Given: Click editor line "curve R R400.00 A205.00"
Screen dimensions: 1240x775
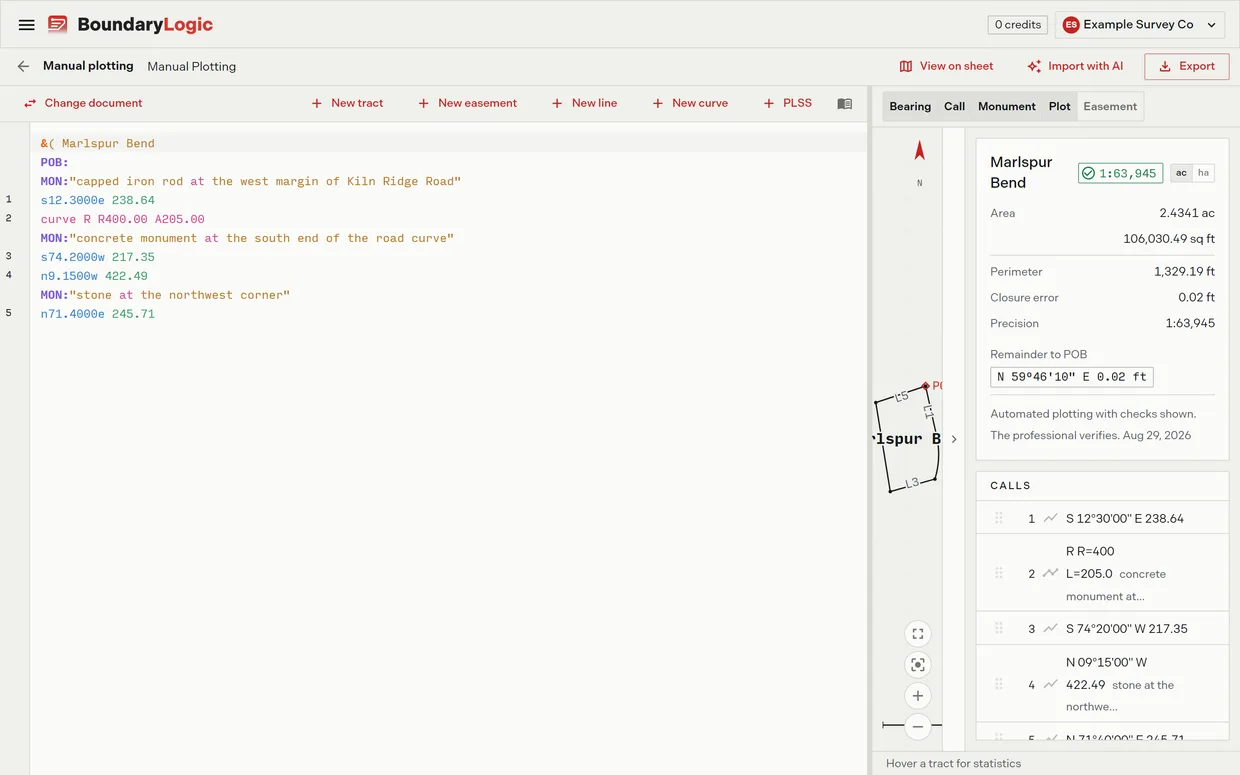Looking at the screenshot, I should click(122, 219).
